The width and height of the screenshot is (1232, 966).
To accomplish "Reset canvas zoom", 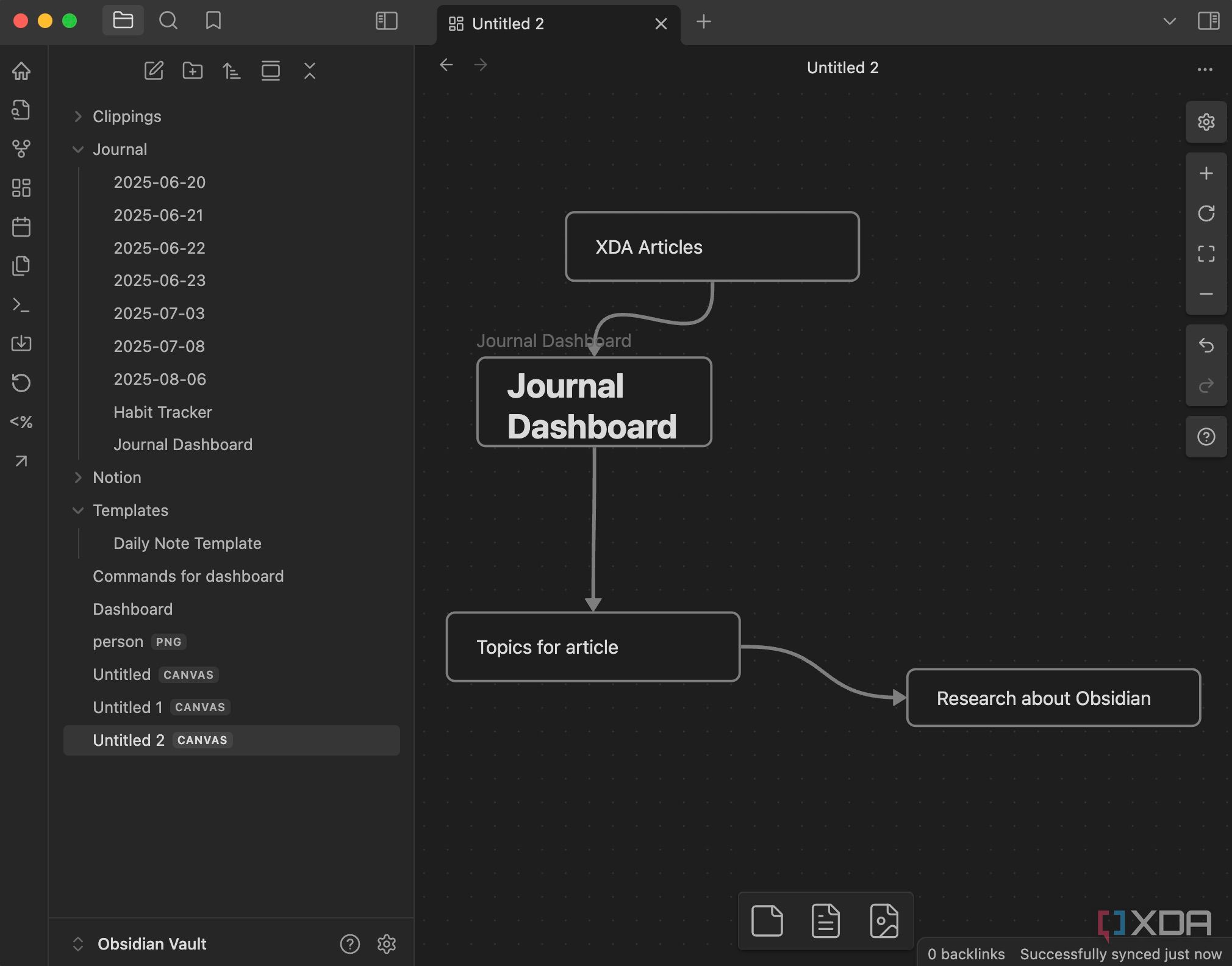I will [1206, 213].
